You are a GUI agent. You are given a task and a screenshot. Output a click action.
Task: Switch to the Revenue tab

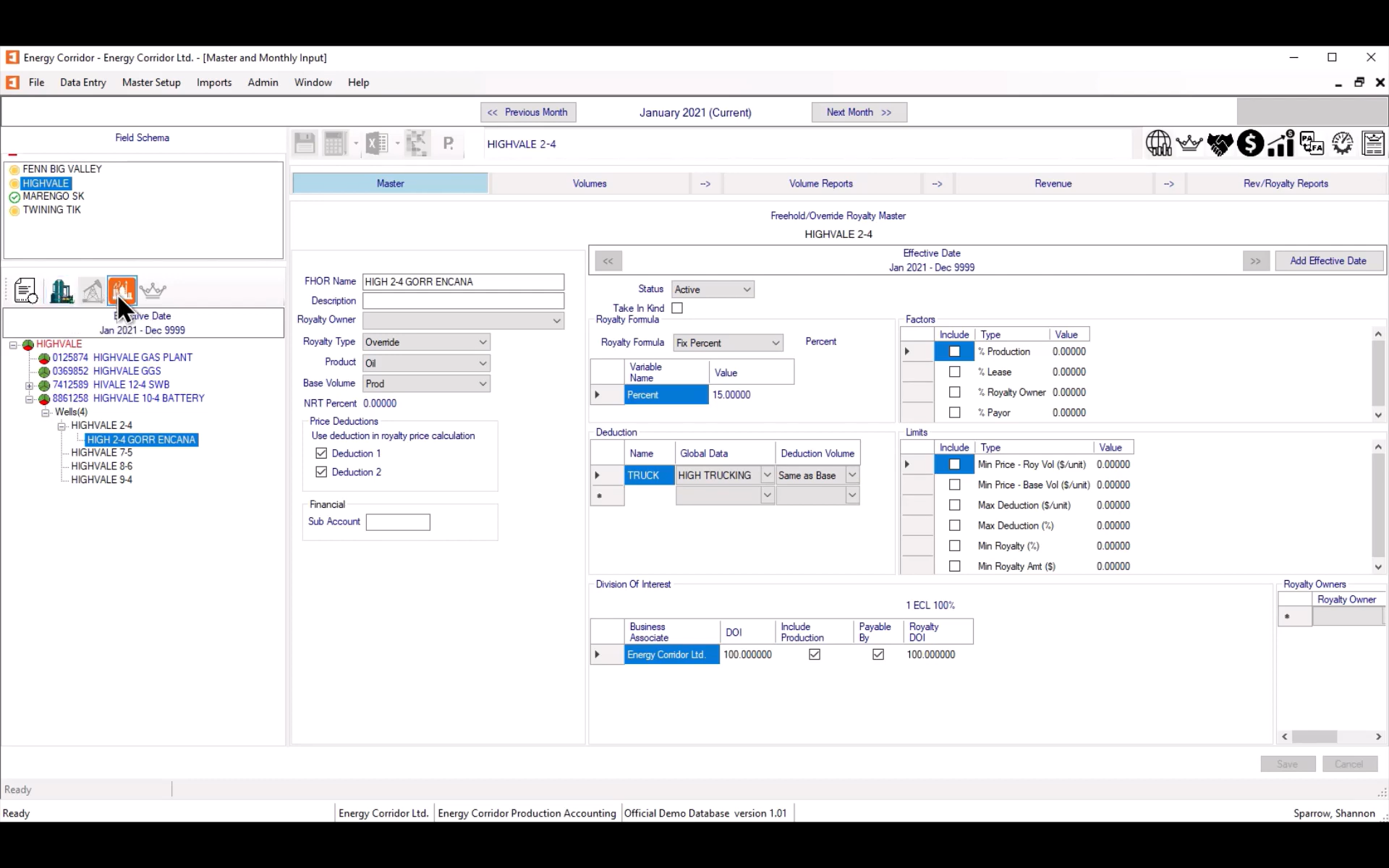tap(1053, 184)
